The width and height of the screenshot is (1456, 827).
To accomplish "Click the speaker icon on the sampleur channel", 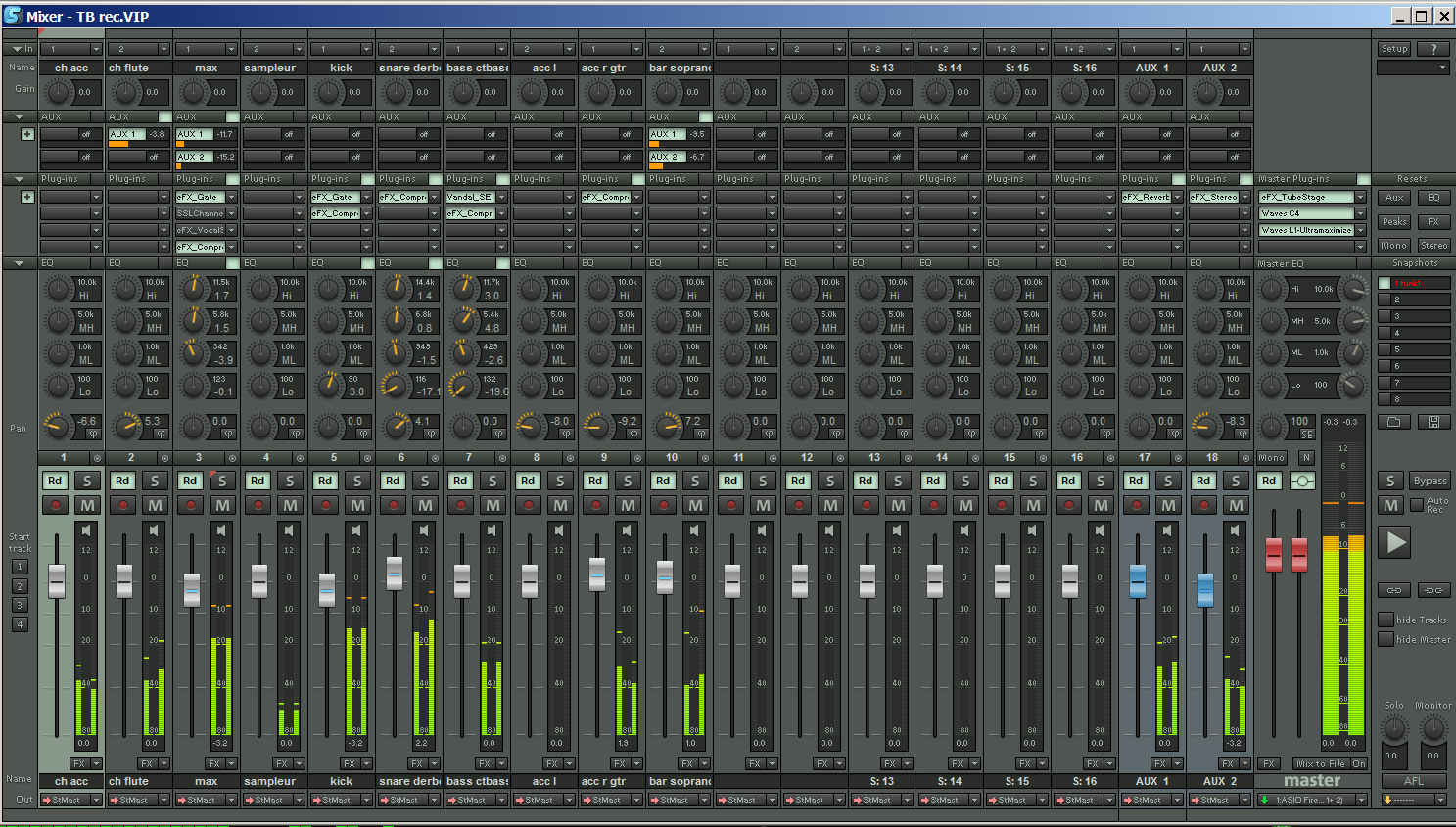I will pyautogui.click(x=287, y=529).
